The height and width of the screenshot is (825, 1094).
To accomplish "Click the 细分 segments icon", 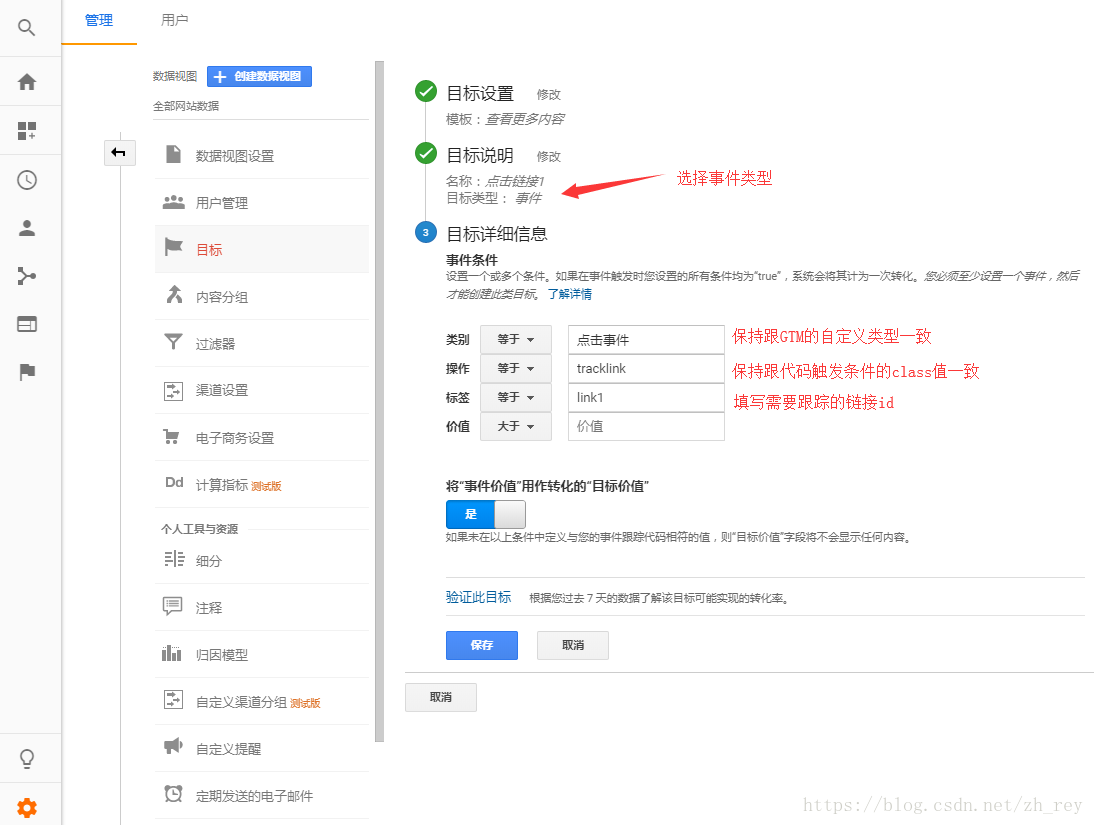I will [x=174, y=559].
